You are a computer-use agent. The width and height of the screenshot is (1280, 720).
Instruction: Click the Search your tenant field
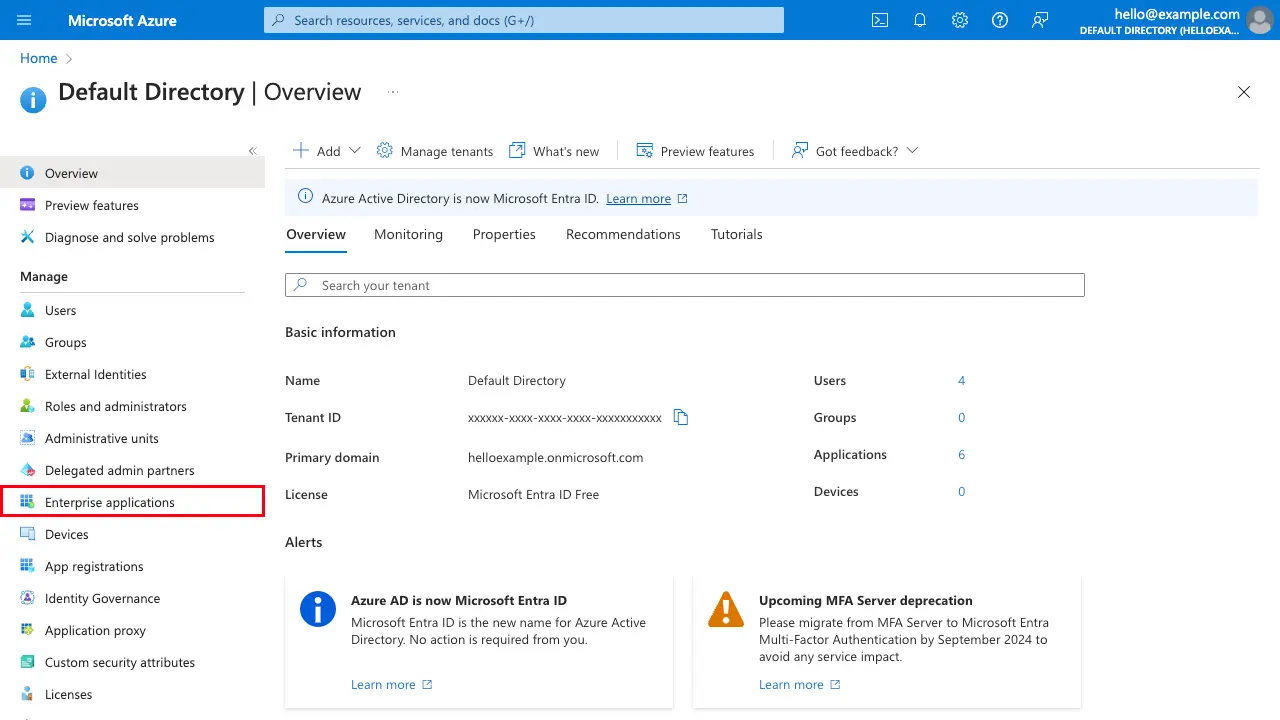pyautogui.click(x=685, y=285)
